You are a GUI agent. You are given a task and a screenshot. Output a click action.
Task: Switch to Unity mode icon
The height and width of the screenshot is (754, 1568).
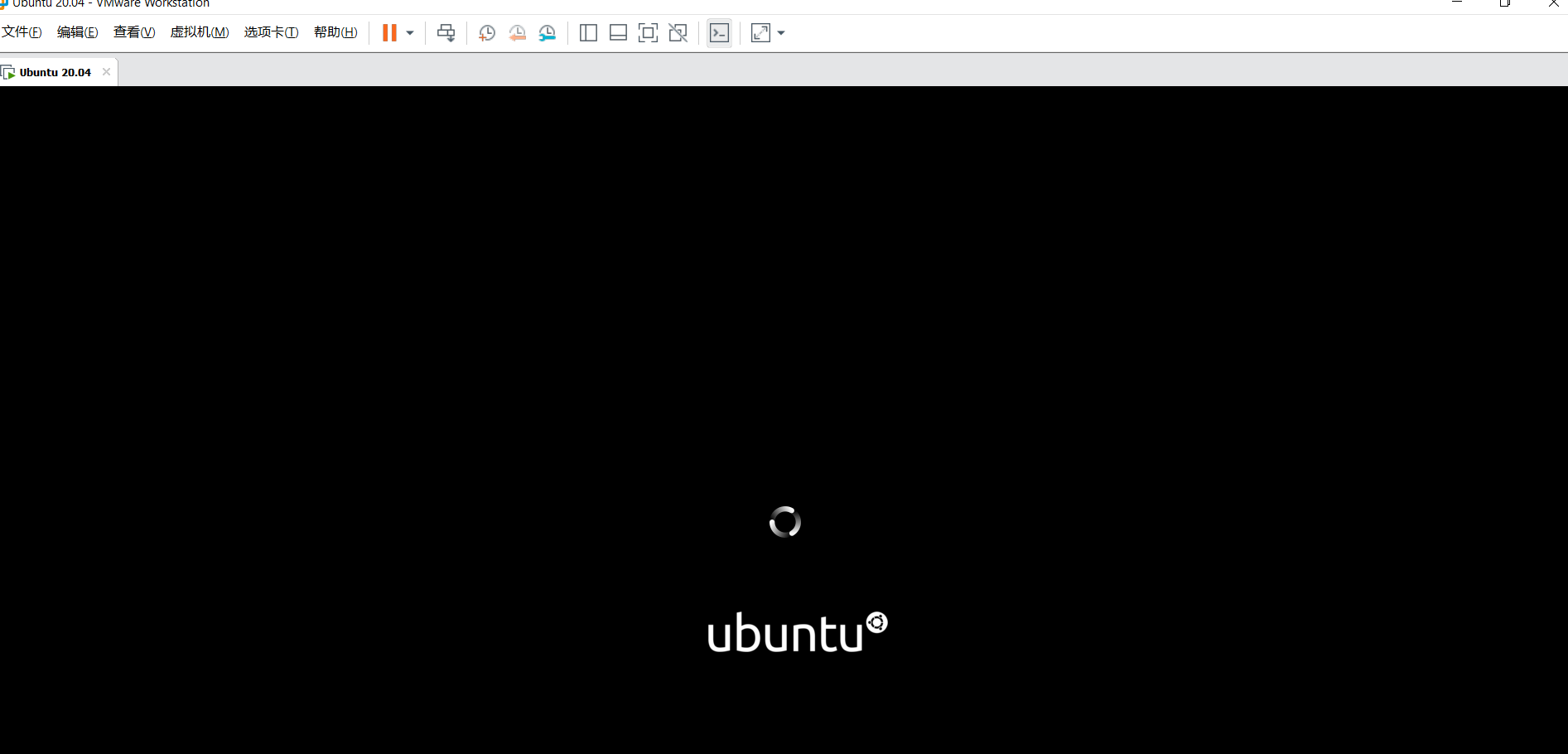point(678,33)
